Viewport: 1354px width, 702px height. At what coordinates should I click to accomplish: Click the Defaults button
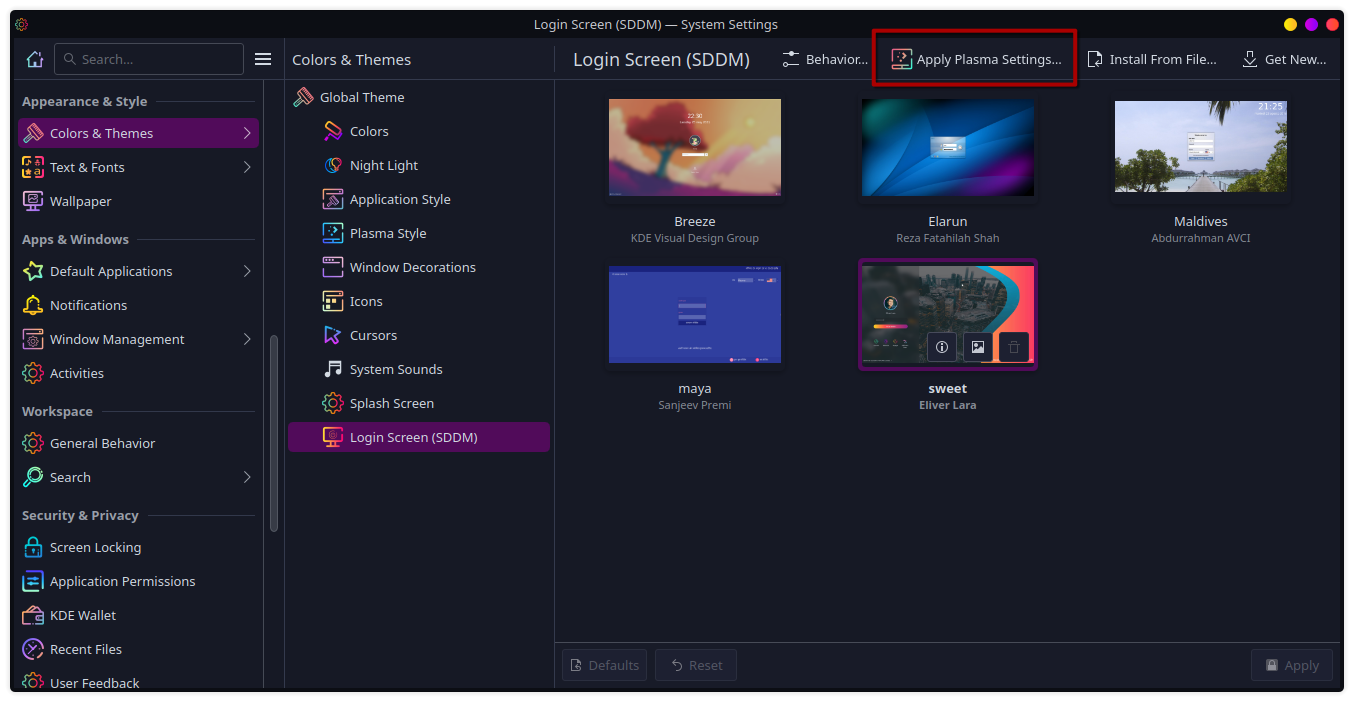coord(604,665)
